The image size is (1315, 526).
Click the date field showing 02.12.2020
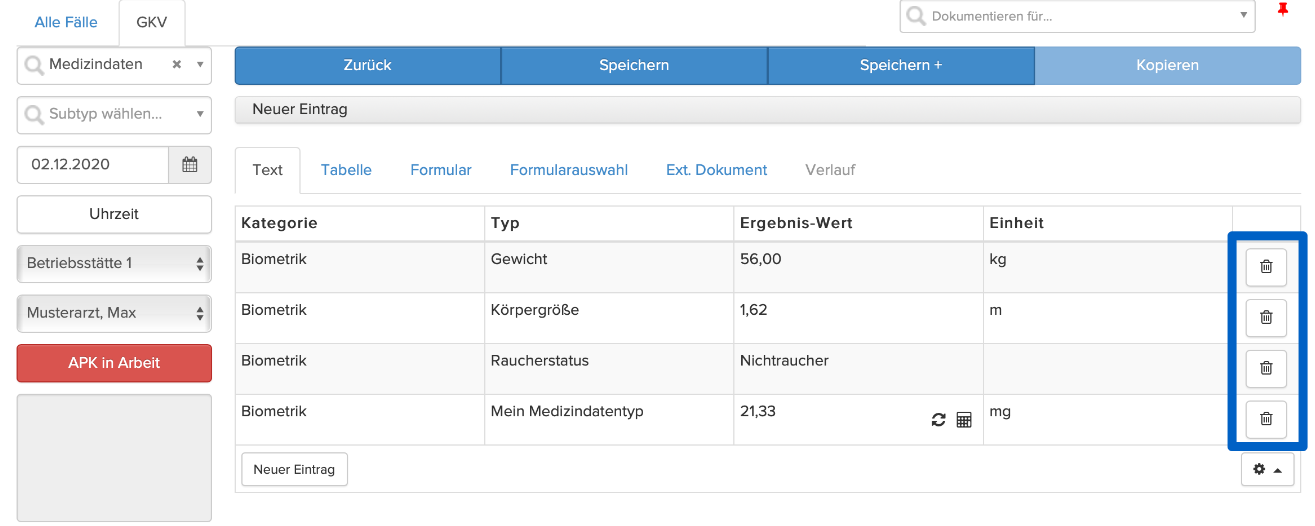(93, 165)
